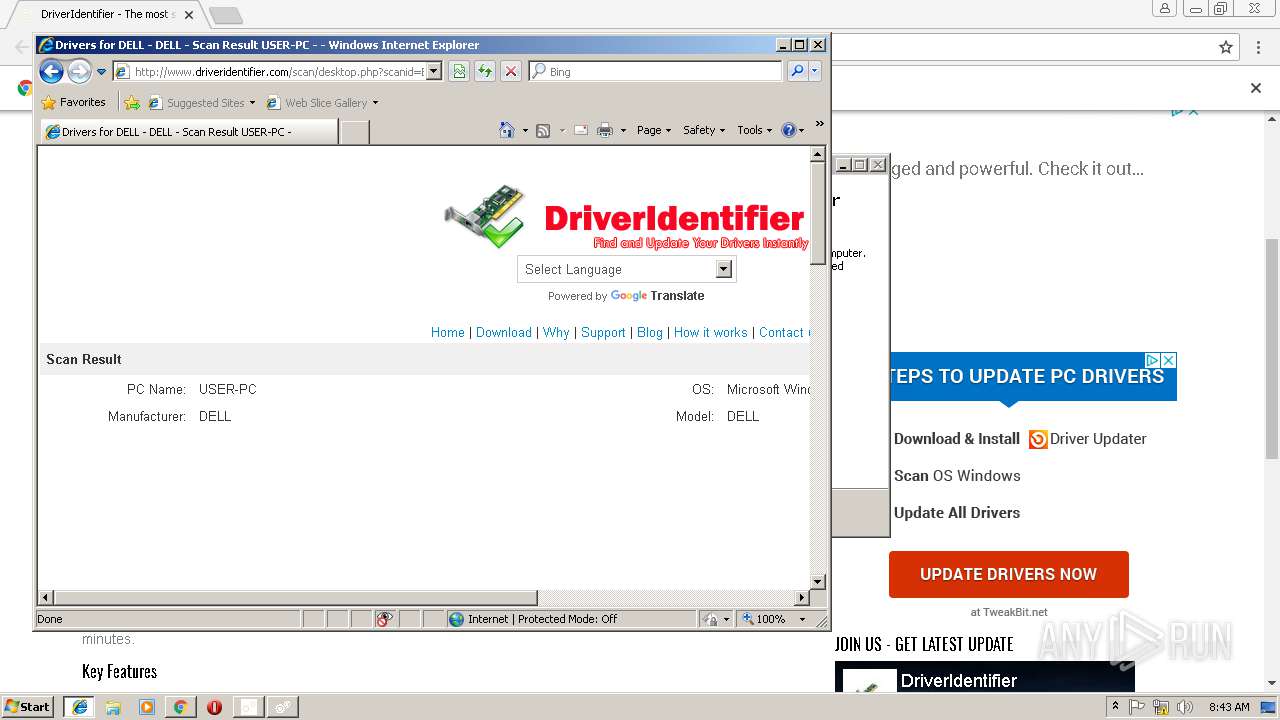This screenshot has width=1280, height=720.
Task: Click the Add to Favorites Bar icon
Action: click(132, 102)
